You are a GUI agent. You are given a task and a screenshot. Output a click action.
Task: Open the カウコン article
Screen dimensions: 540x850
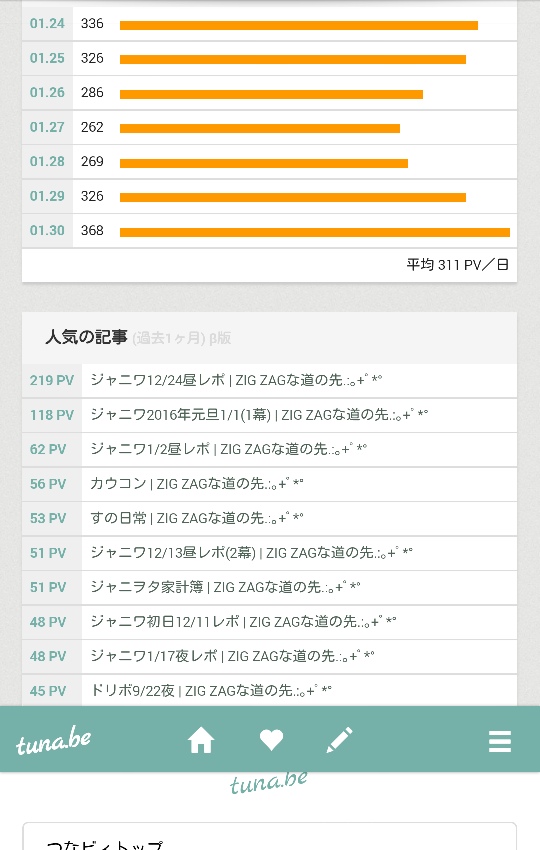269,484
